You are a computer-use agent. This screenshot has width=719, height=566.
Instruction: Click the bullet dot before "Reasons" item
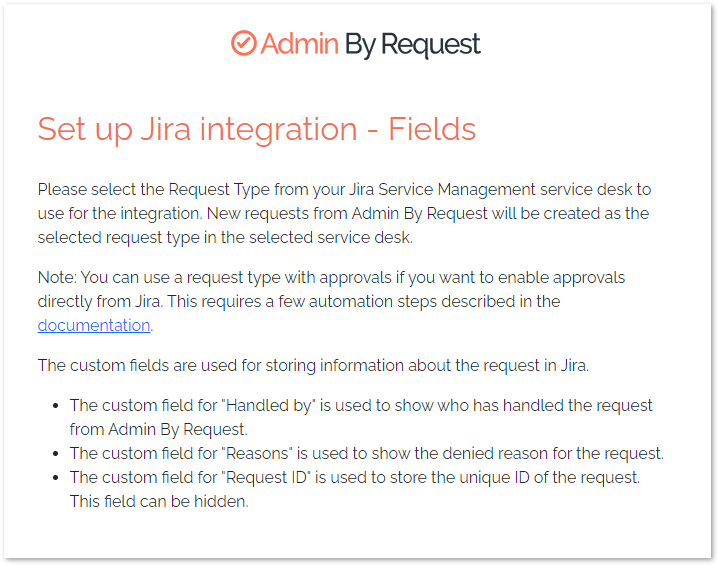pos(55,454)
